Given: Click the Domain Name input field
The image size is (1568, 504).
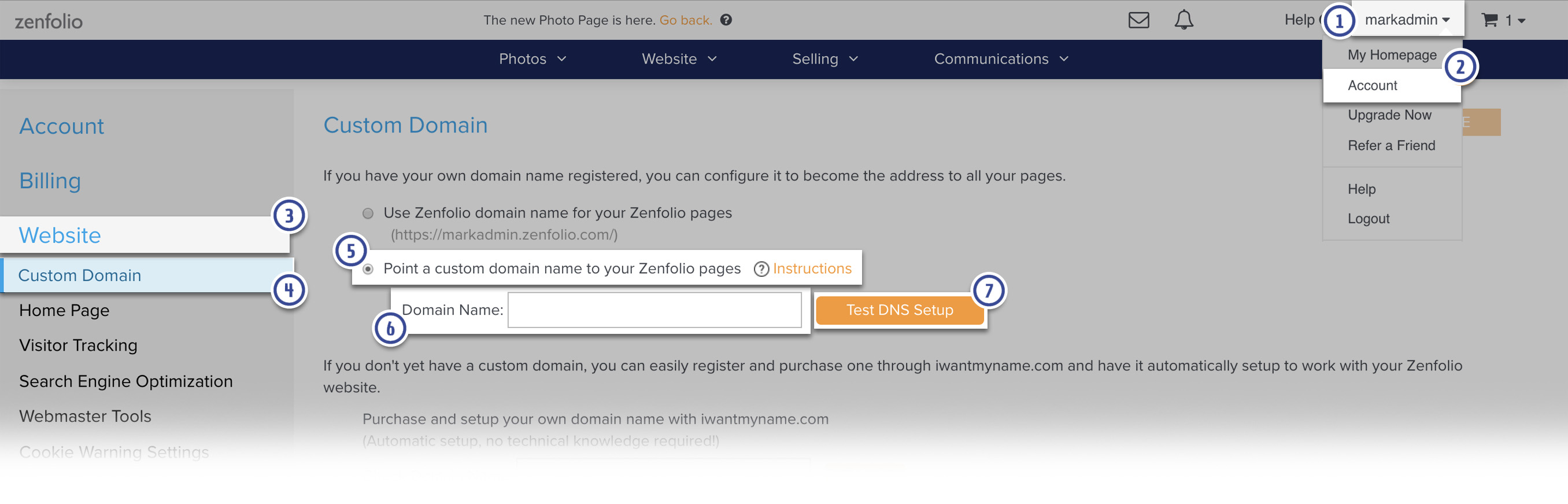Looking at the screenshot, I should 654,310.
